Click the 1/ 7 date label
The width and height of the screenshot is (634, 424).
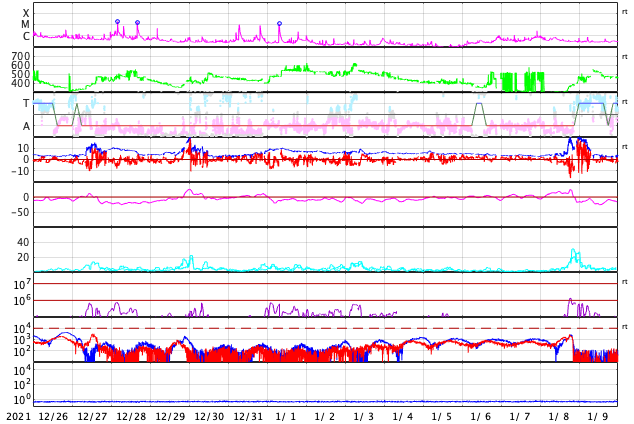coord(520,417)
